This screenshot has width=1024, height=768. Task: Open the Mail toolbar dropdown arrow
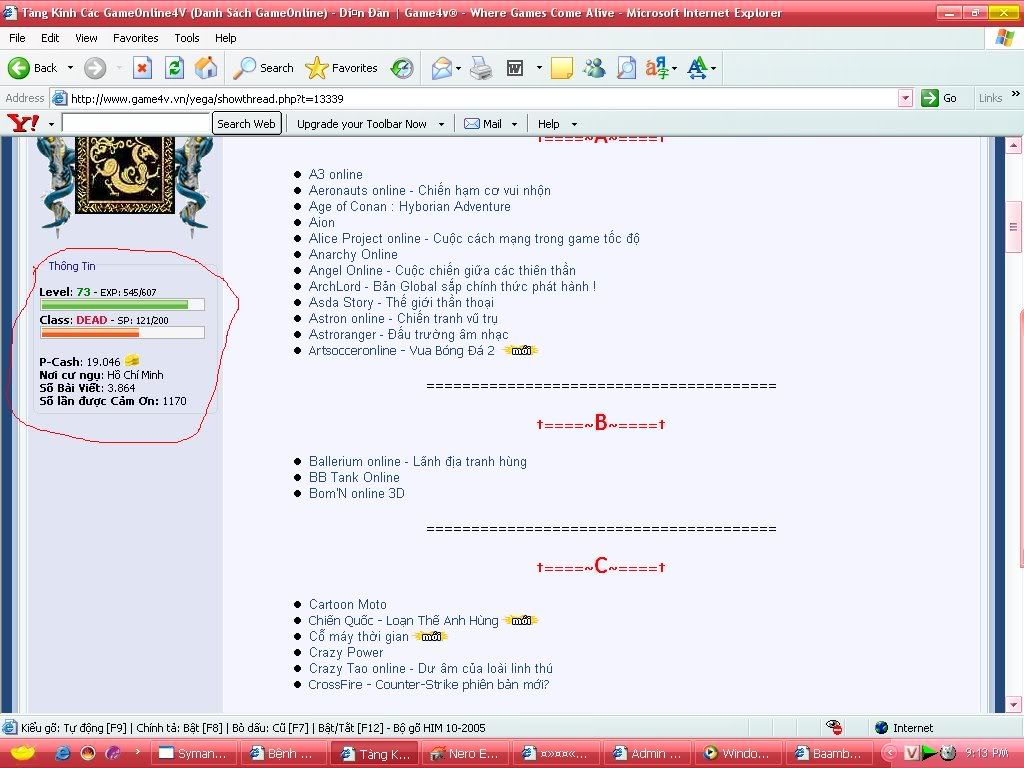(458, 68)
